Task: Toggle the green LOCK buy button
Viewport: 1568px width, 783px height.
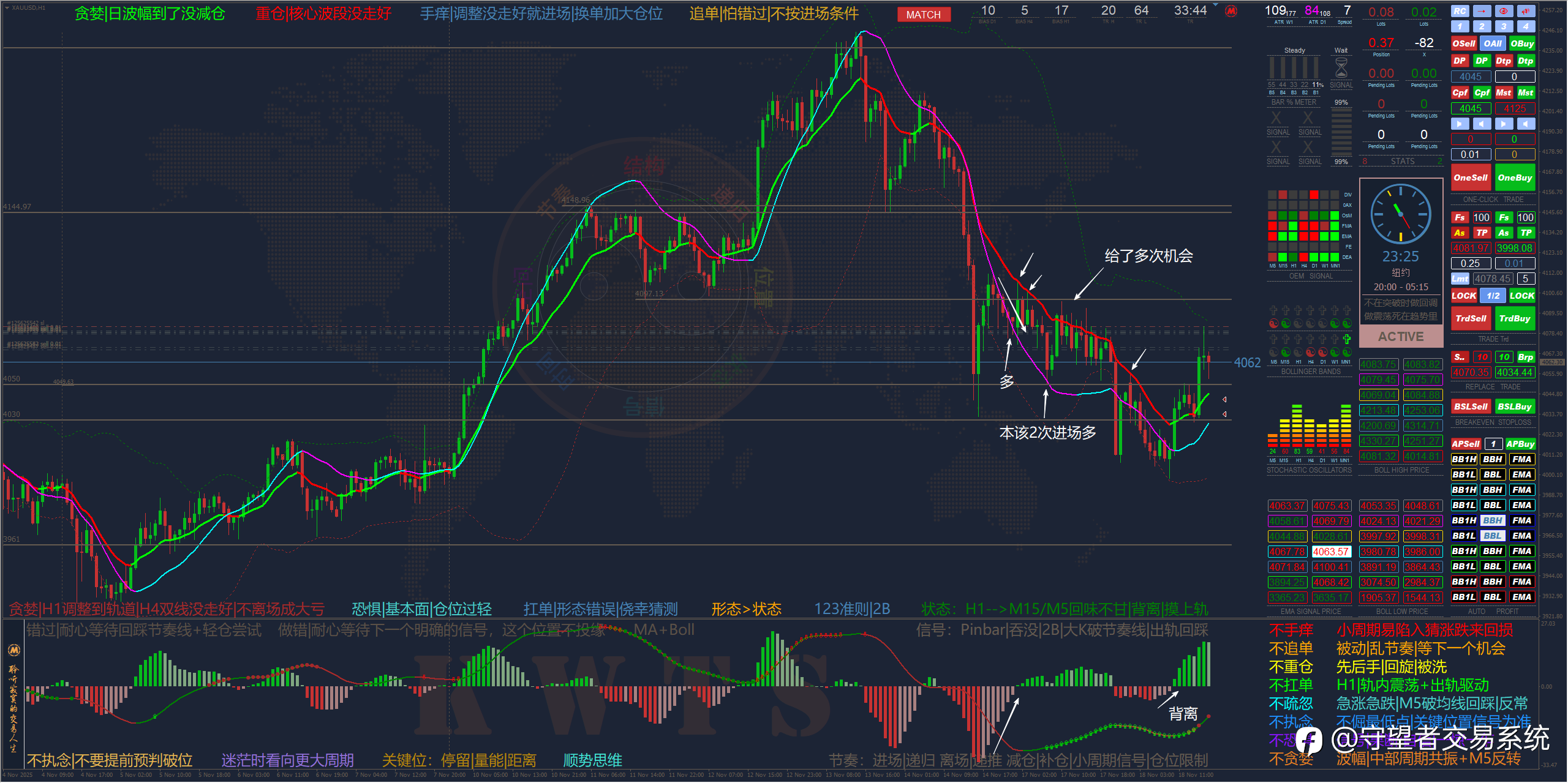Action: coord(1522,296)
